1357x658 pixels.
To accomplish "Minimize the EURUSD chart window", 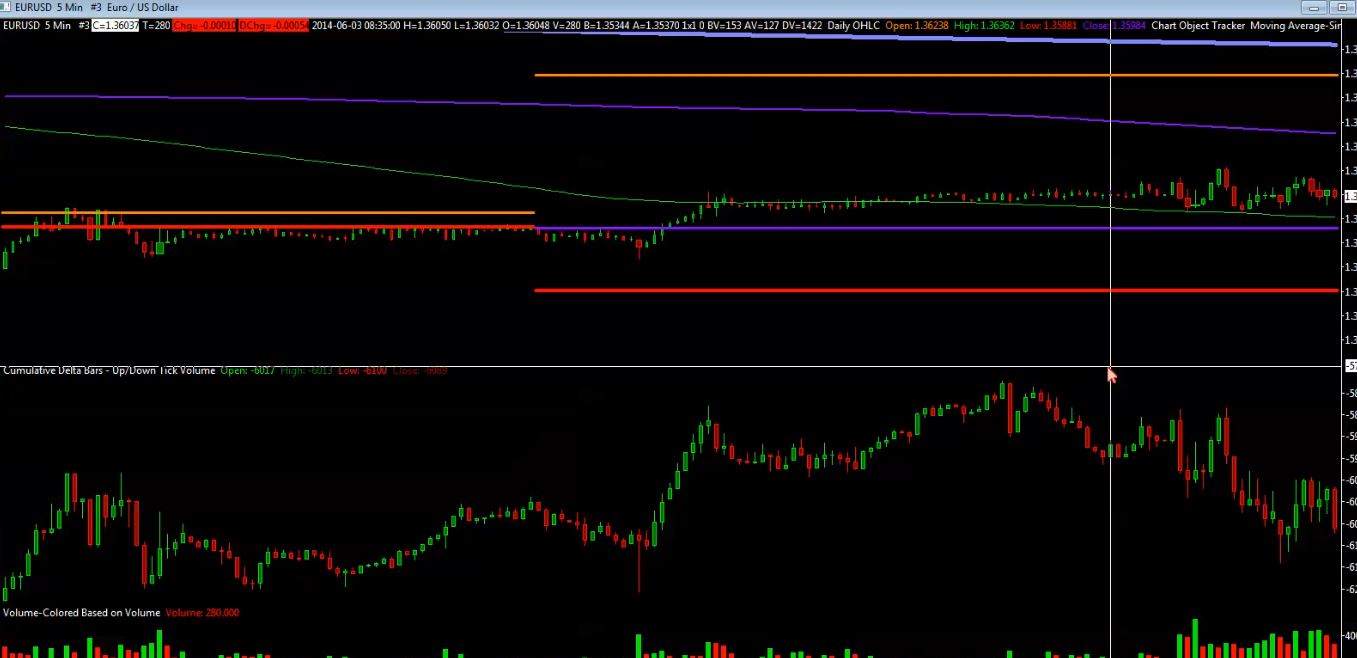I will [x=1315, y=8].
